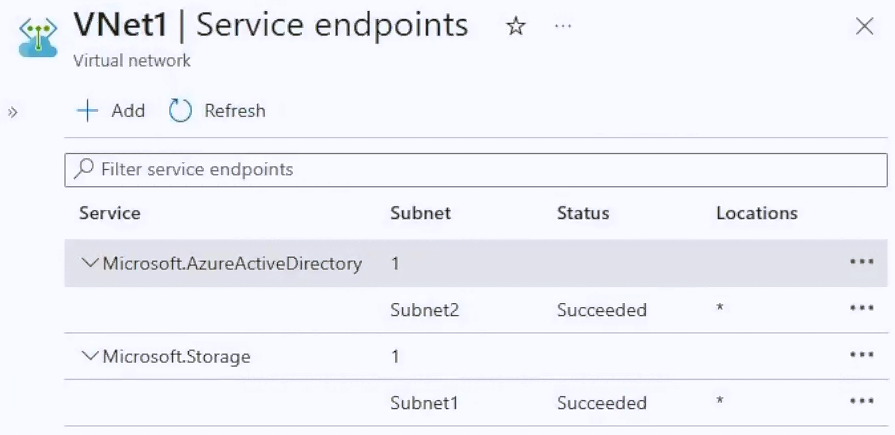Open context menu for Microsoft.AzureActiveDirectory row
The image size is (895, 435).
coord(862,261)
